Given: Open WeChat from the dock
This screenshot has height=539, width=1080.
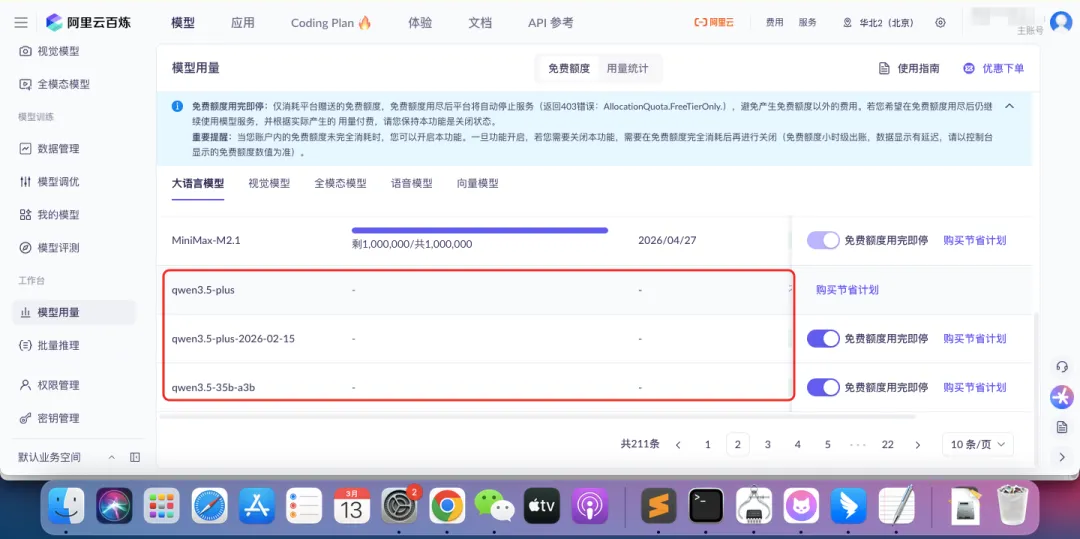Looking at the screenshot, I should click(495, 506).
